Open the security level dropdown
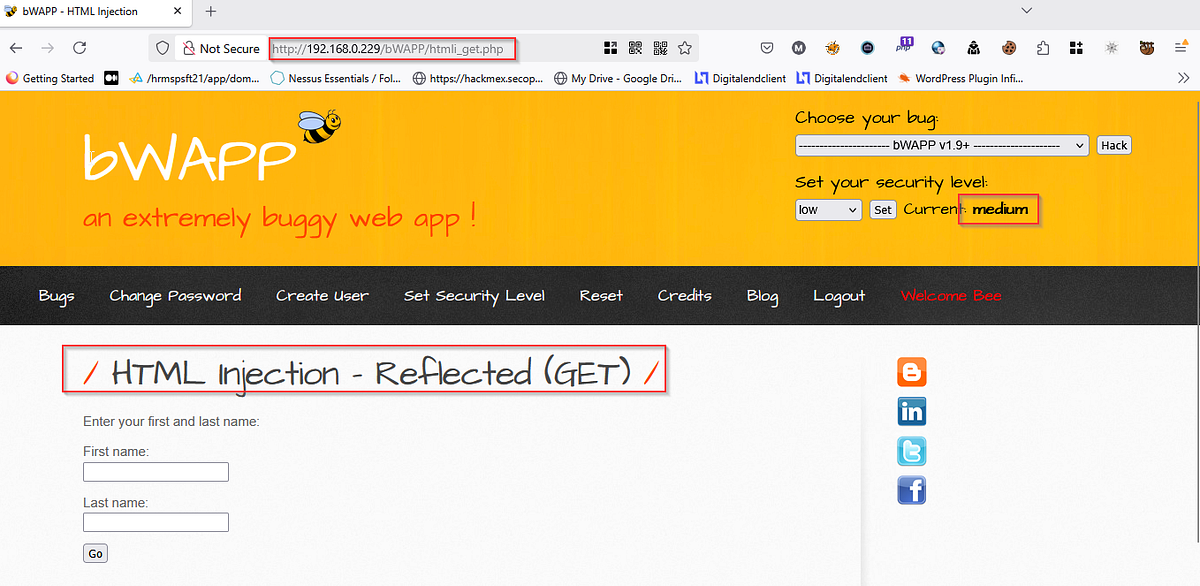The image size is (1200, 586). [827, 209]
